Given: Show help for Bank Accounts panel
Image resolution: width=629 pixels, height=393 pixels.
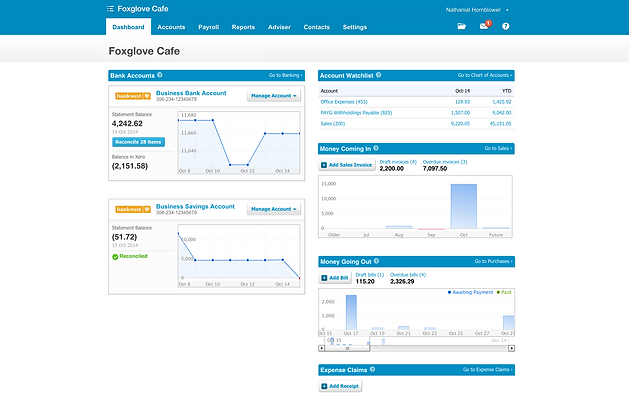Looking at the screenshot, I should (x=160, y=75).
